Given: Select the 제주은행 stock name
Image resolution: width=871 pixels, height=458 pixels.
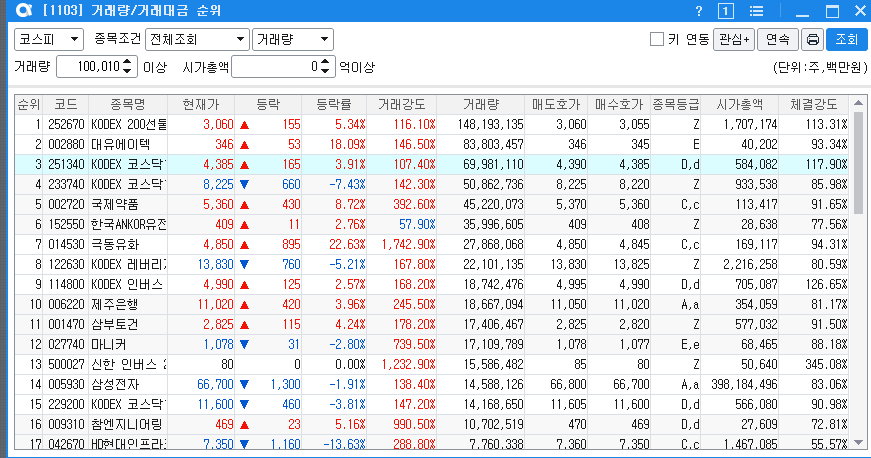Looking at the screenshot, I should pyautogui.click(x=114, y=304).
